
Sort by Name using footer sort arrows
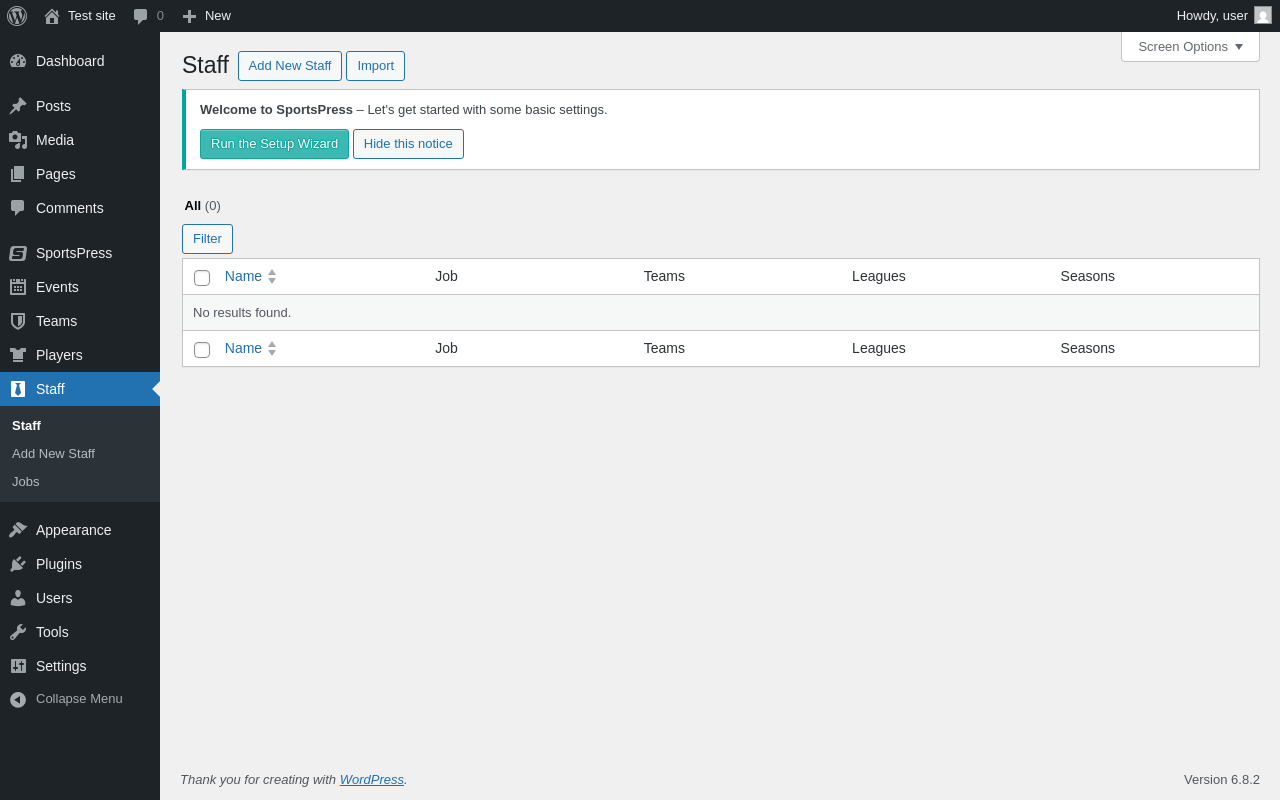[x=272, y=349]
